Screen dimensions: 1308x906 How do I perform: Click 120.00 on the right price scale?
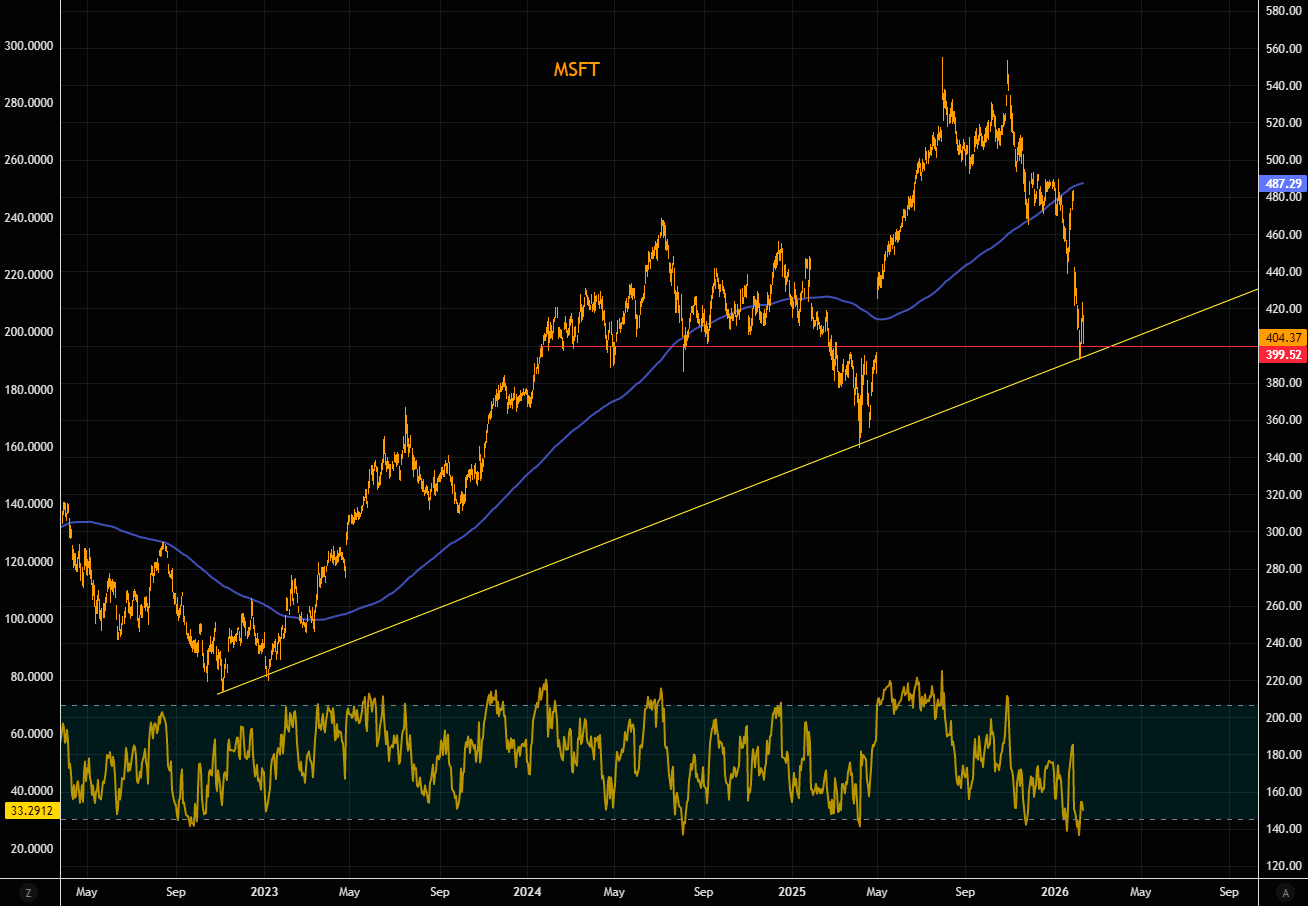click(1281, 866)
